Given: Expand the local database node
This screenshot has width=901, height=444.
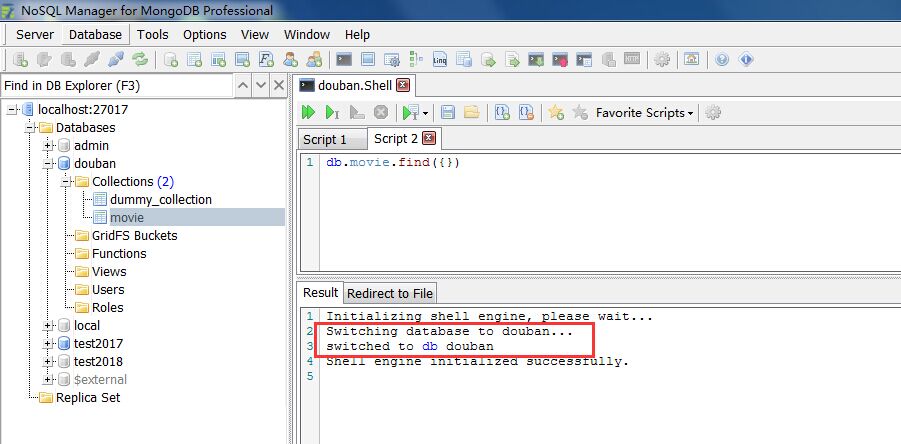Looking at the screenshot, I should coord(48,326).
